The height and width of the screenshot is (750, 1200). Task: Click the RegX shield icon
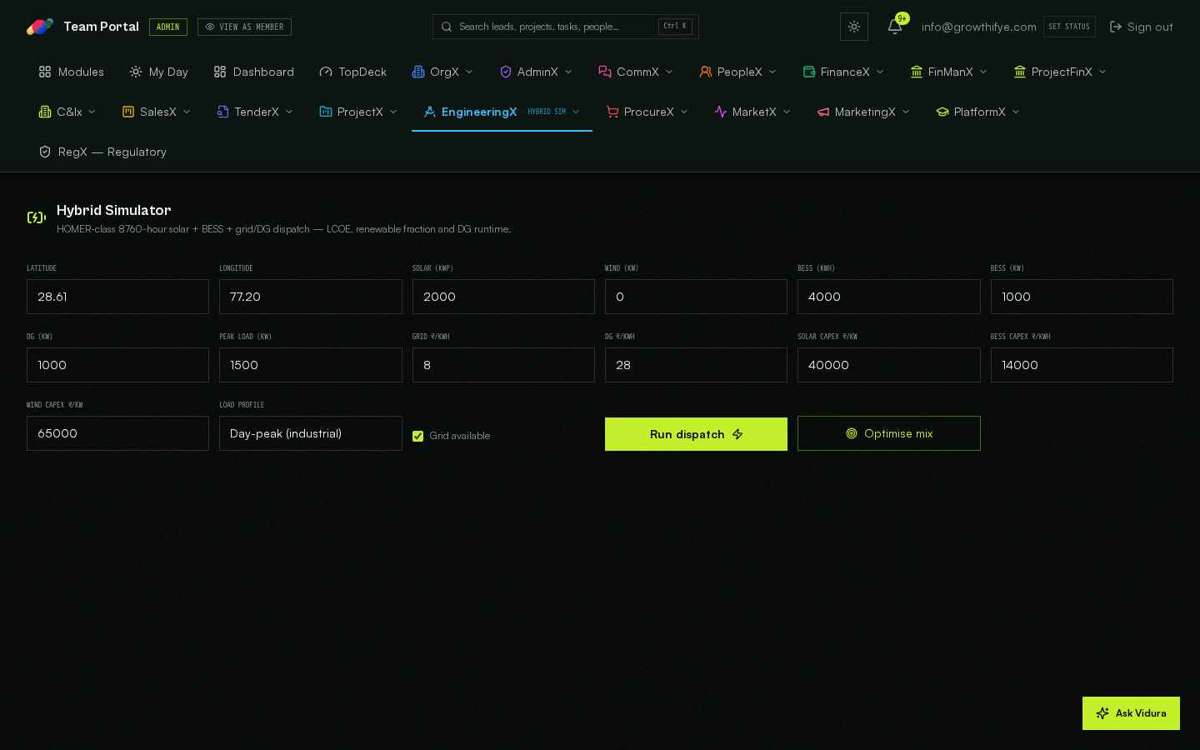pos(45,152)
